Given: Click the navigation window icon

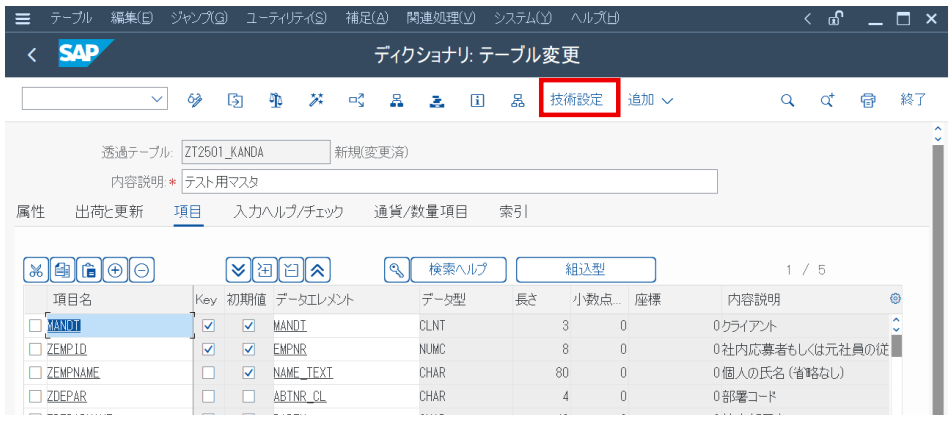Looking at the screenshot, I should [437, 101].
